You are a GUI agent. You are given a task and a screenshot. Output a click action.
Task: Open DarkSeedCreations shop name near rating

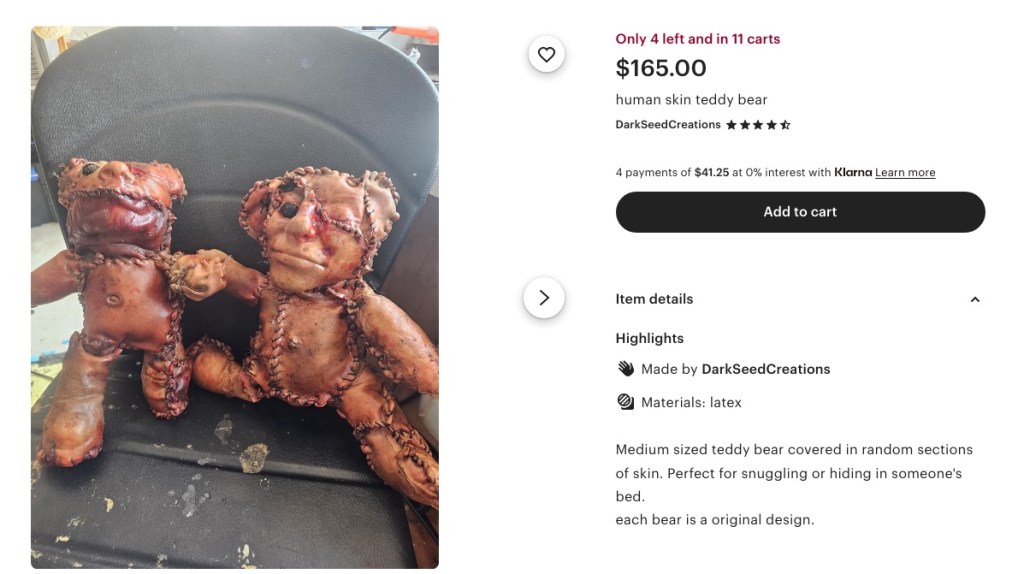668,125
